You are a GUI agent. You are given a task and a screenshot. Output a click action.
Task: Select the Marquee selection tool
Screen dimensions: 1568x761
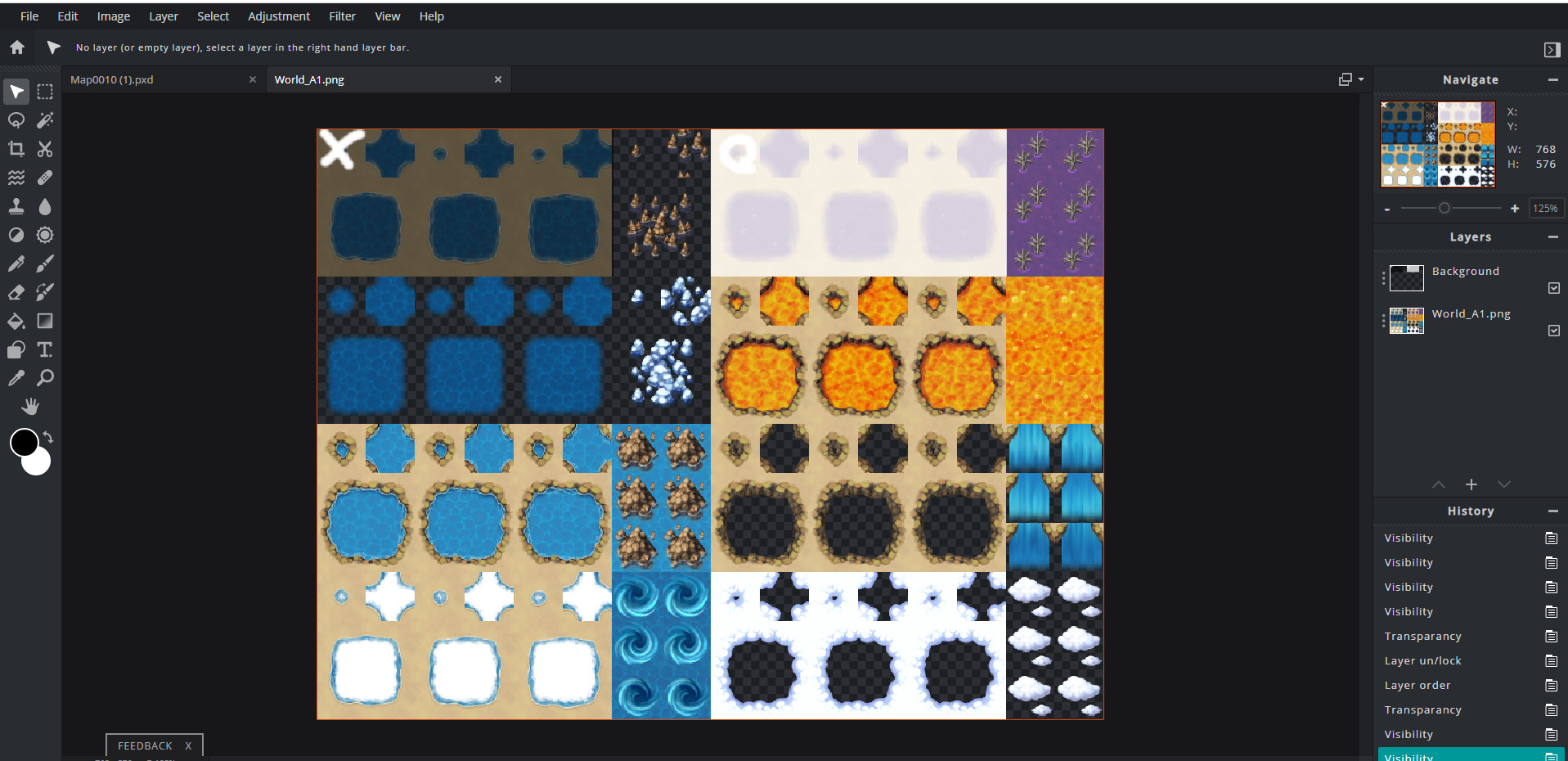pos(45,92)
